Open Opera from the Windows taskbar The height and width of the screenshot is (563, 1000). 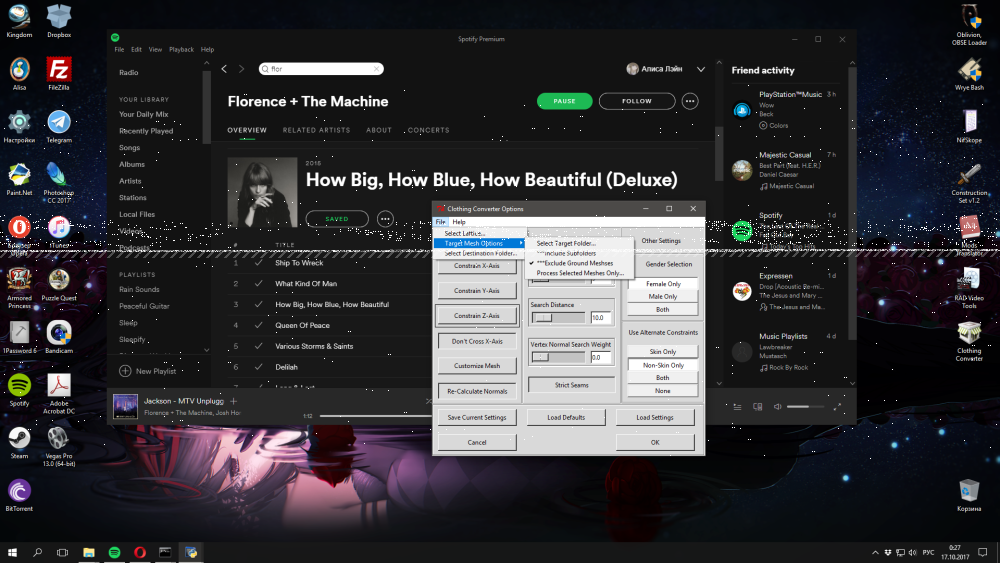(x=140, y=552)
